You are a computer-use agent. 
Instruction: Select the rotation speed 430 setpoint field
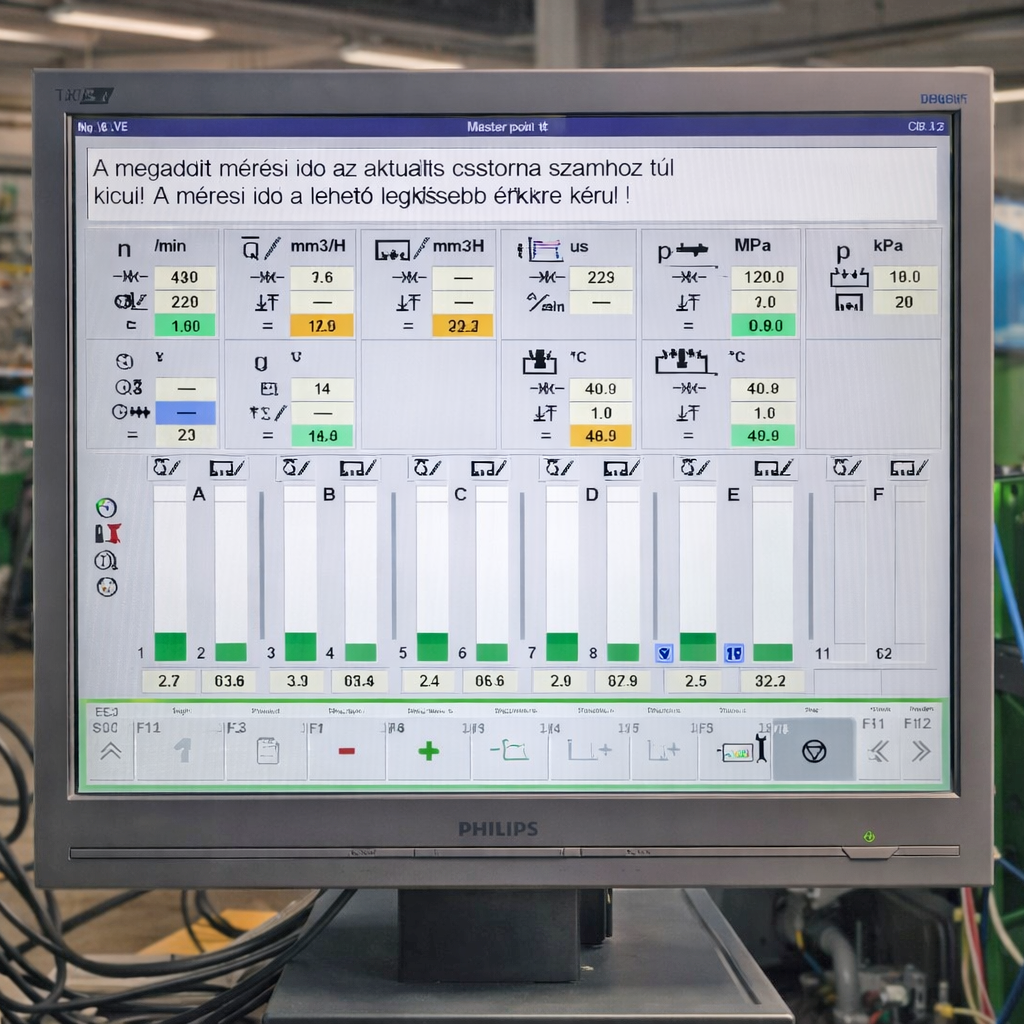(x=185, y=277)
